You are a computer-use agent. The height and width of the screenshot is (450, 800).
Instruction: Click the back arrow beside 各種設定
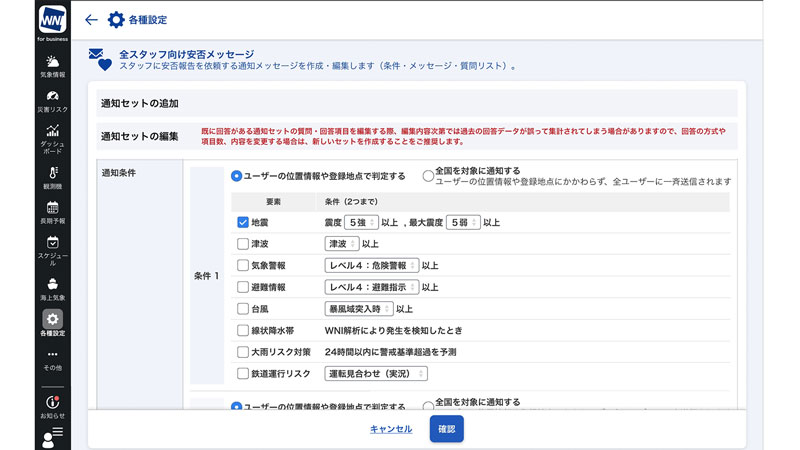(92, 19)
